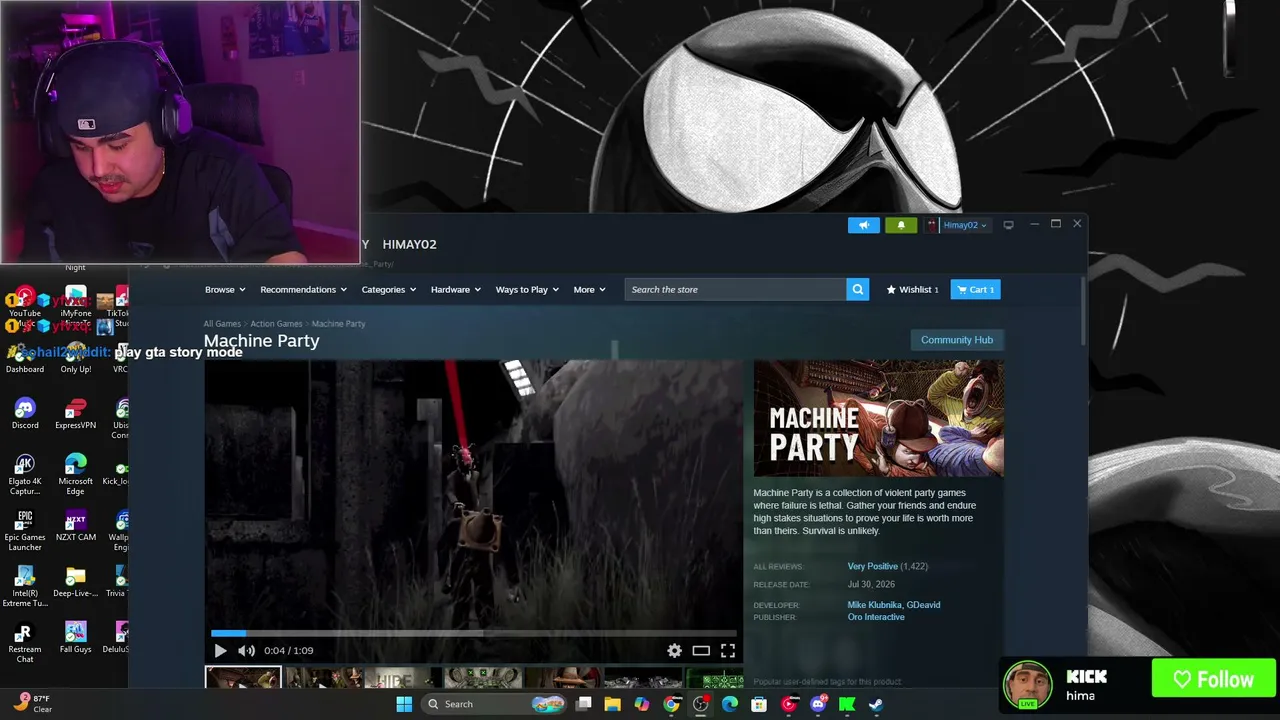The image size is (1280, 720).
Task: Click the Machine Party header capsule image
Action: [x=878, y=418]
